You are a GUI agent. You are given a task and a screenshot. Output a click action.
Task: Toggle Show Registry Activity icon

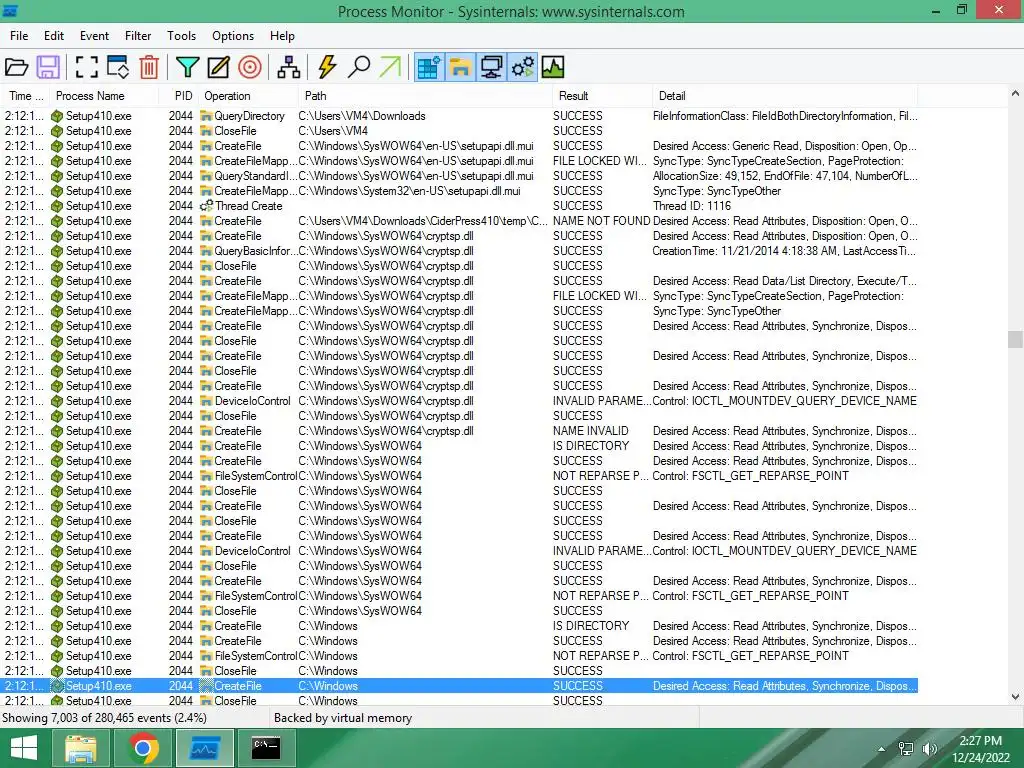coord(429,67)
